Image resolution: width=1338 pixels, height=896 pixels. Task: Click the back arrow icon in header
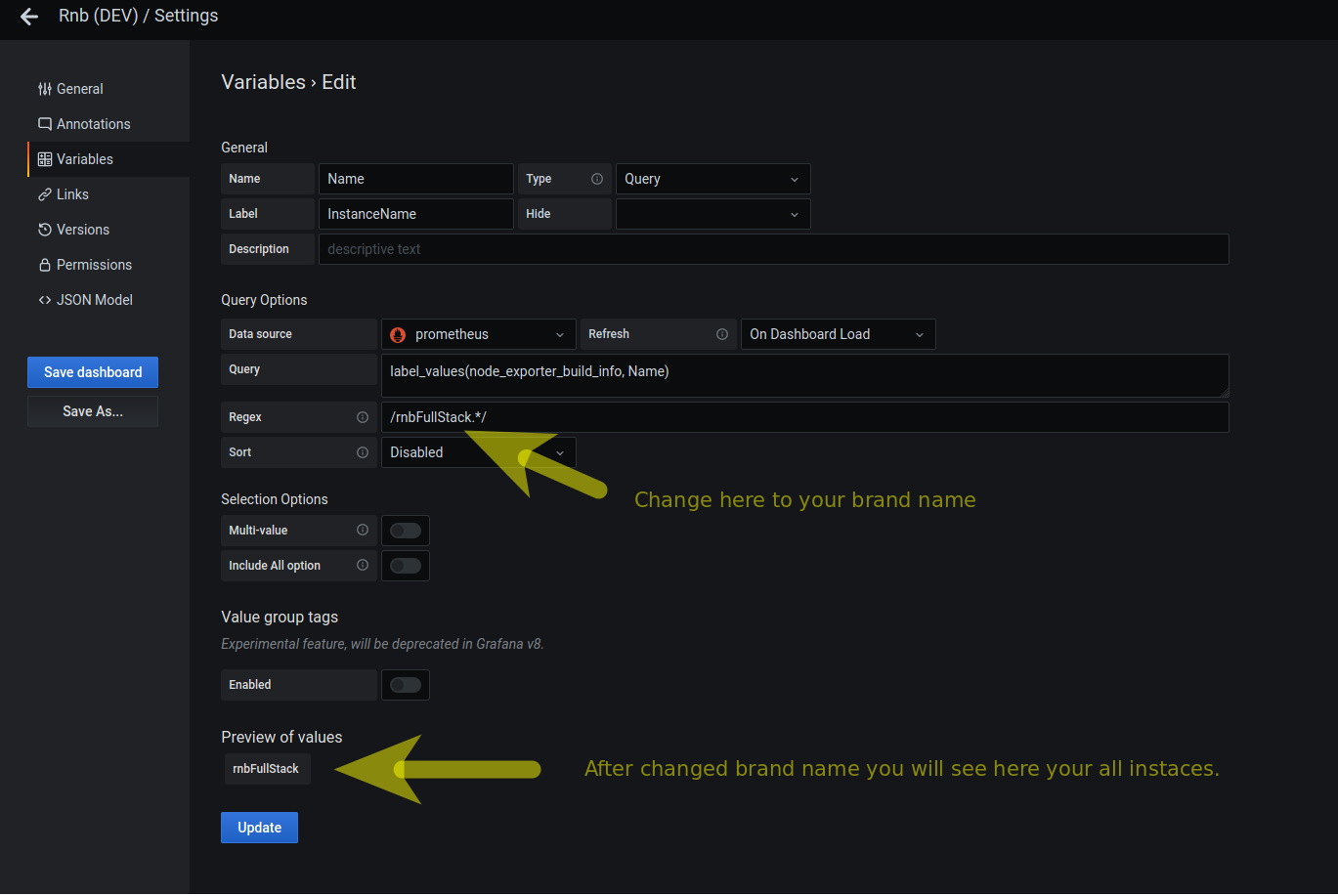pyautogui.click(x=29, y=17)
